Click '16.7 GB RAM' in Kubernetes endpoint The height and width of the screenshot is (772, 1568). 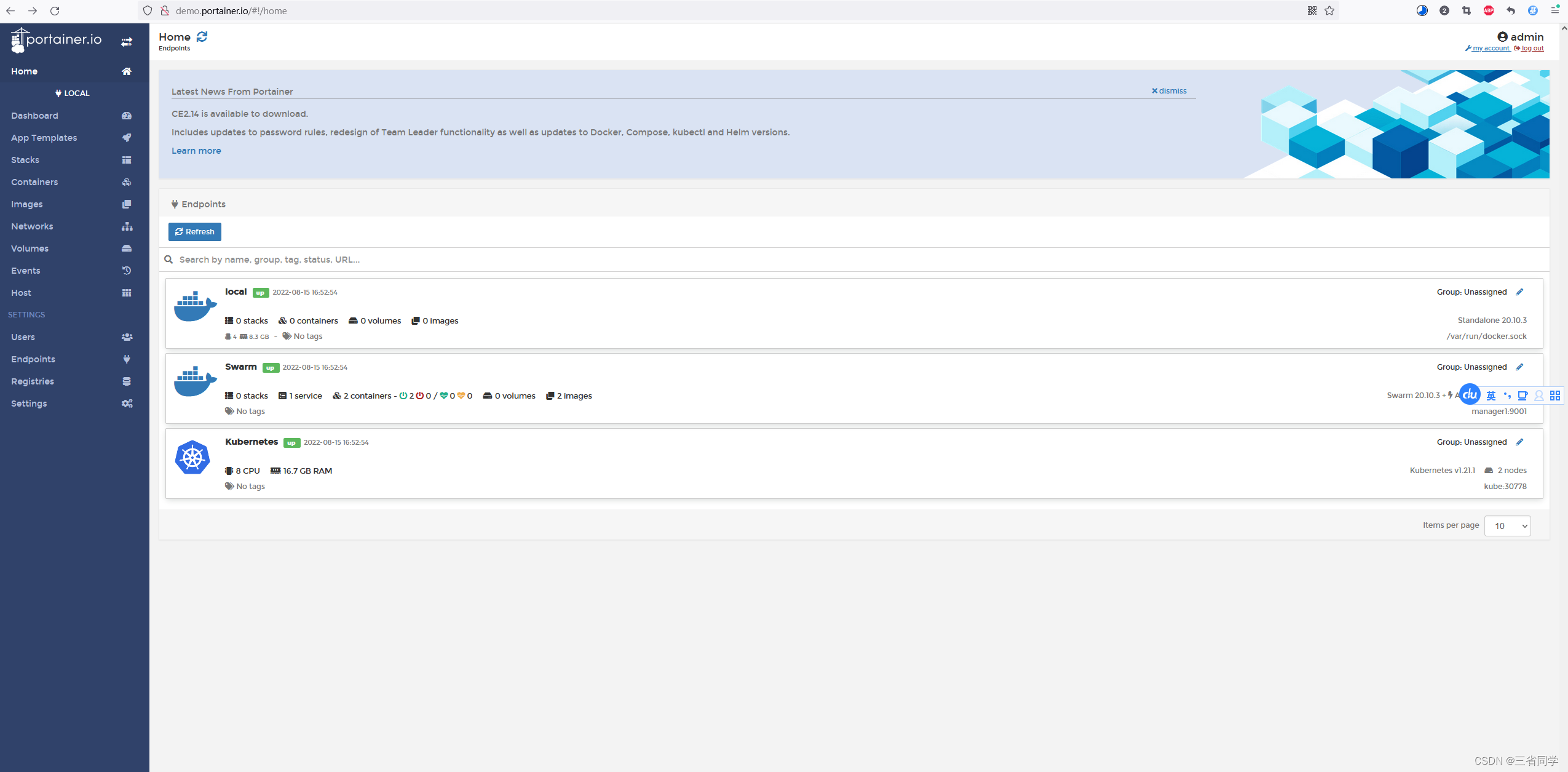[301, 471]
